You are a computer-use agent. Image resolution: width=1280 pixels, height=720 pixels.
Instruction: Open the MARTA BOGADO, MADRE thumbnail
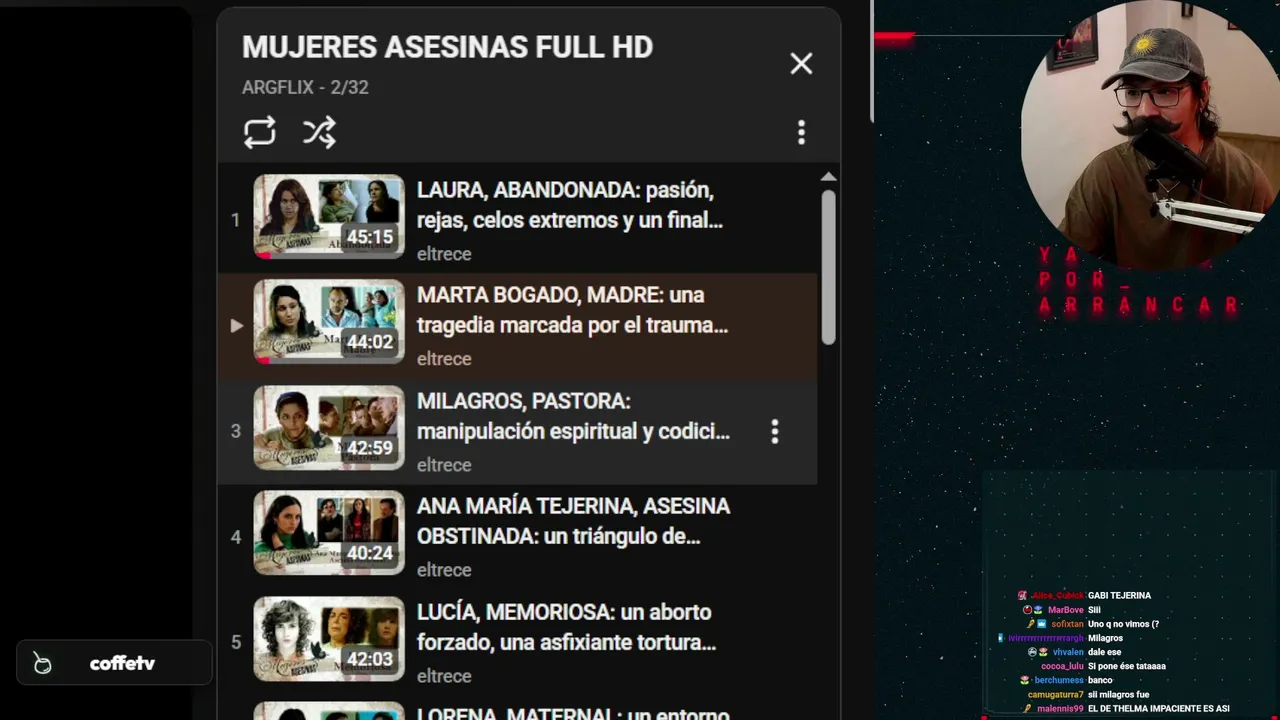329,322
